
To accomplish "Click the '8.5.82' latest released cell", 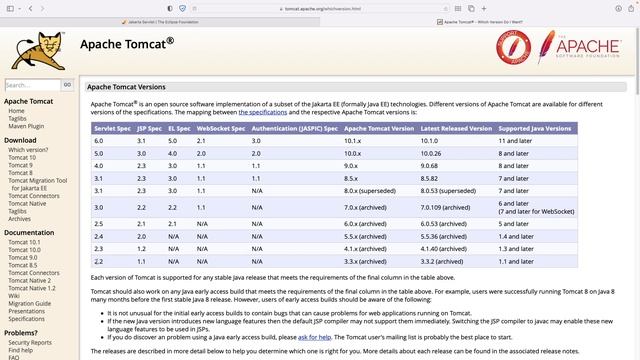I will 429,179.
